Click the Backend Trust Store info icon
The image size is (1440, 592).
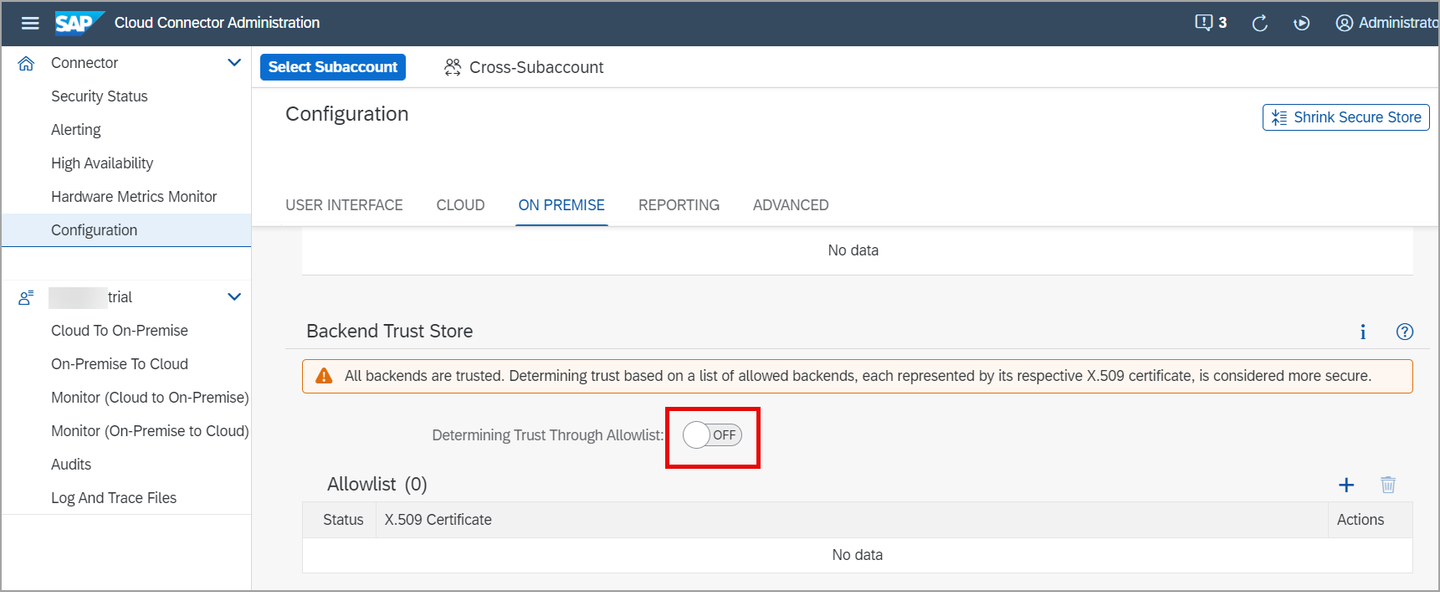pyautogui.click(x=1363, y=332)
